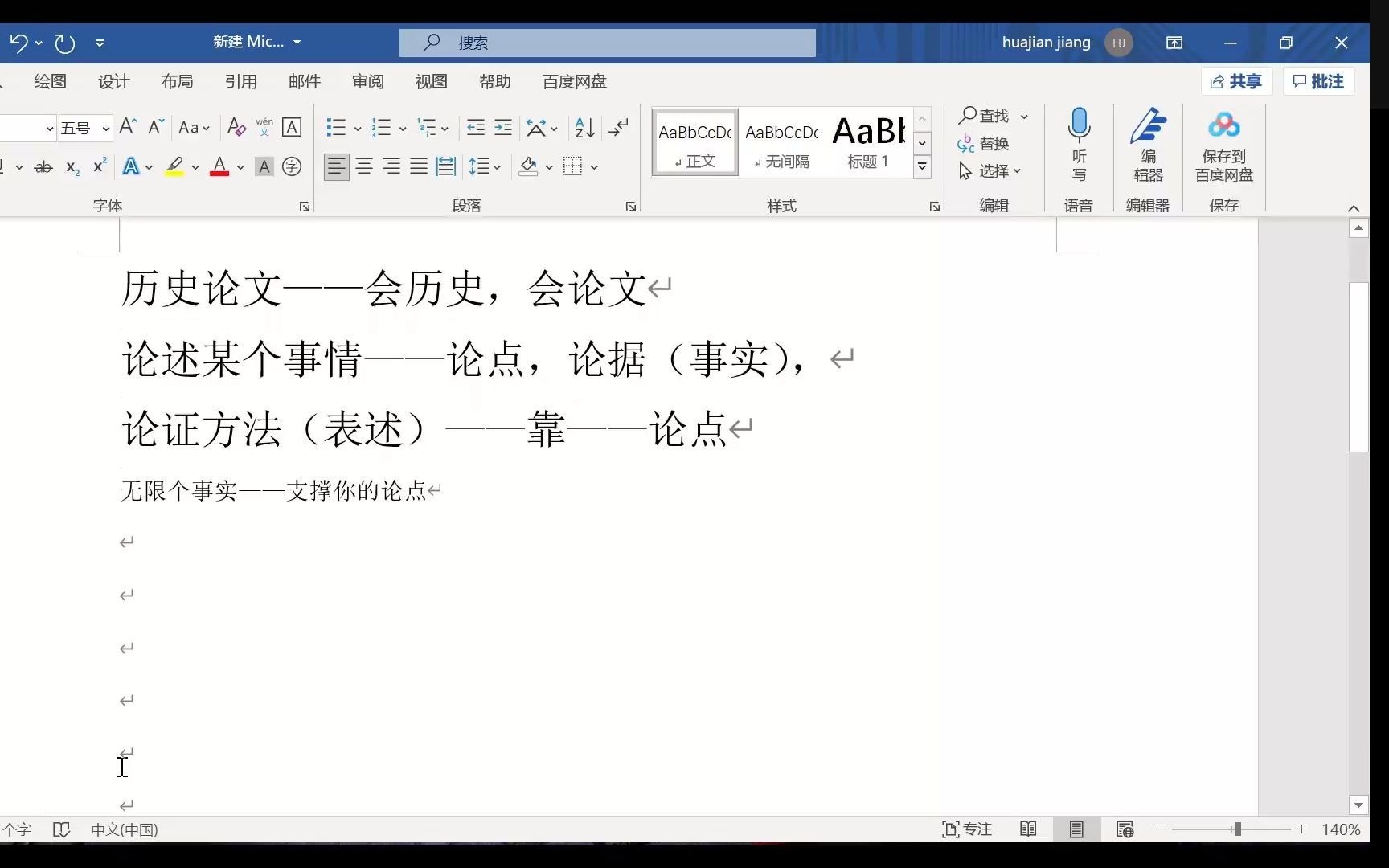Align text left

[x=337, y=166]
